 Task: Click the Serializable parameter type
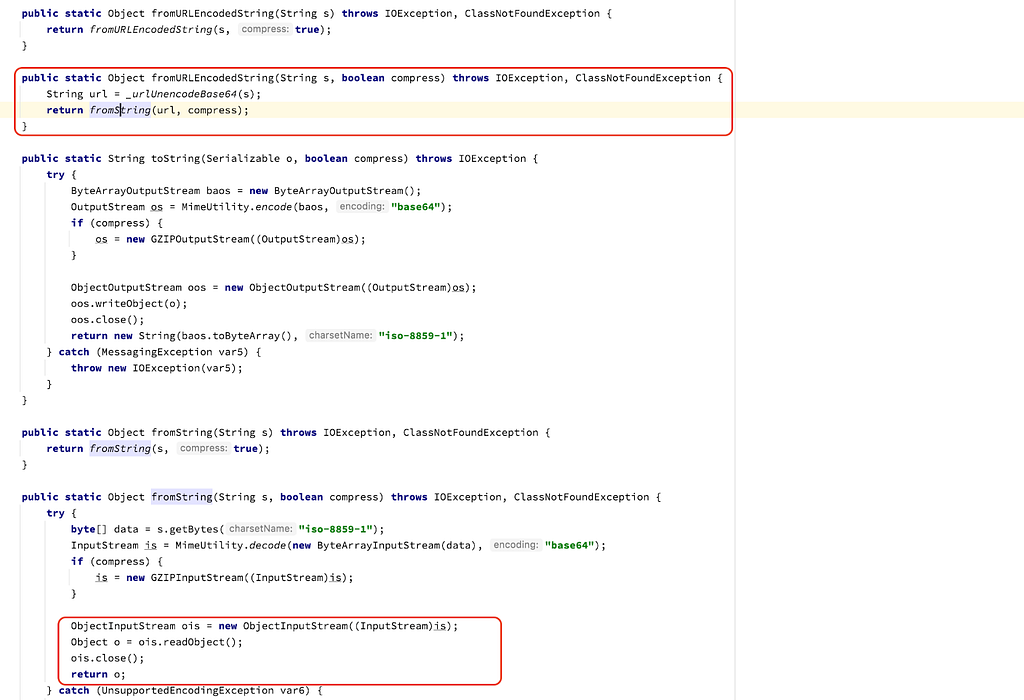tap(243, 159)
